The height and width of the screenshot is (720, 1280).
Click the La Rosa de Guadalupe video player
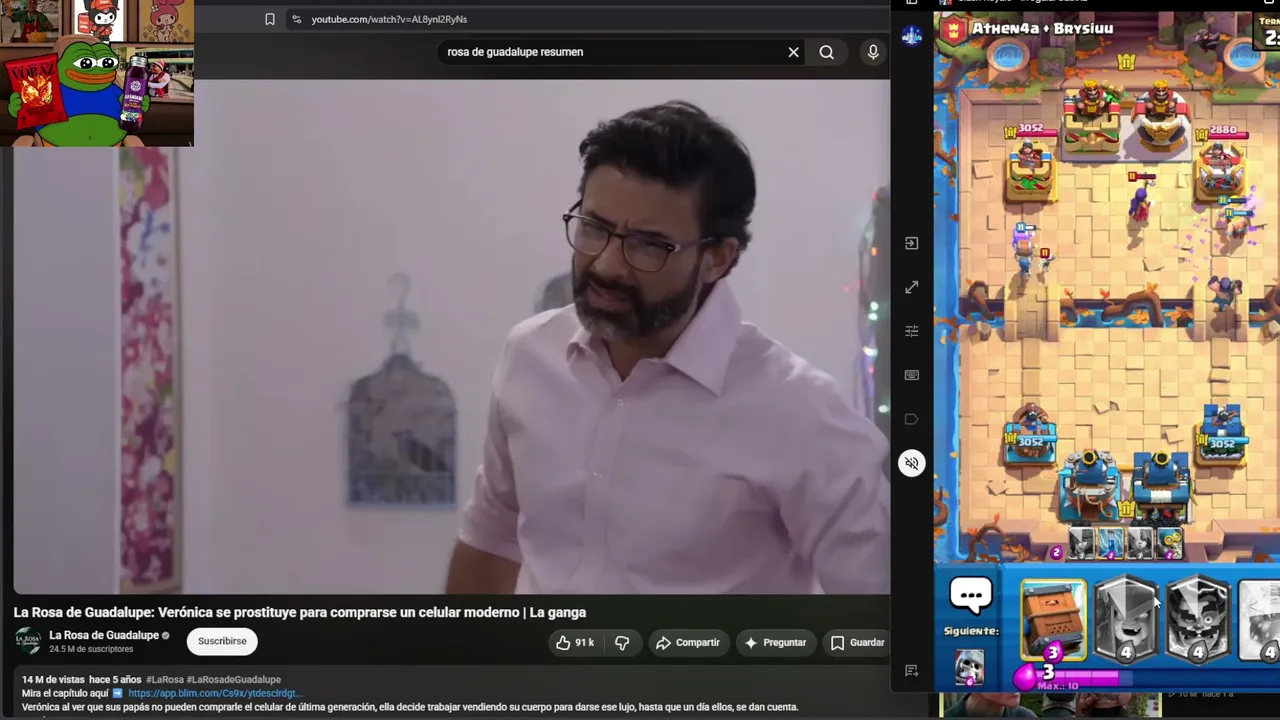point(451,337)
